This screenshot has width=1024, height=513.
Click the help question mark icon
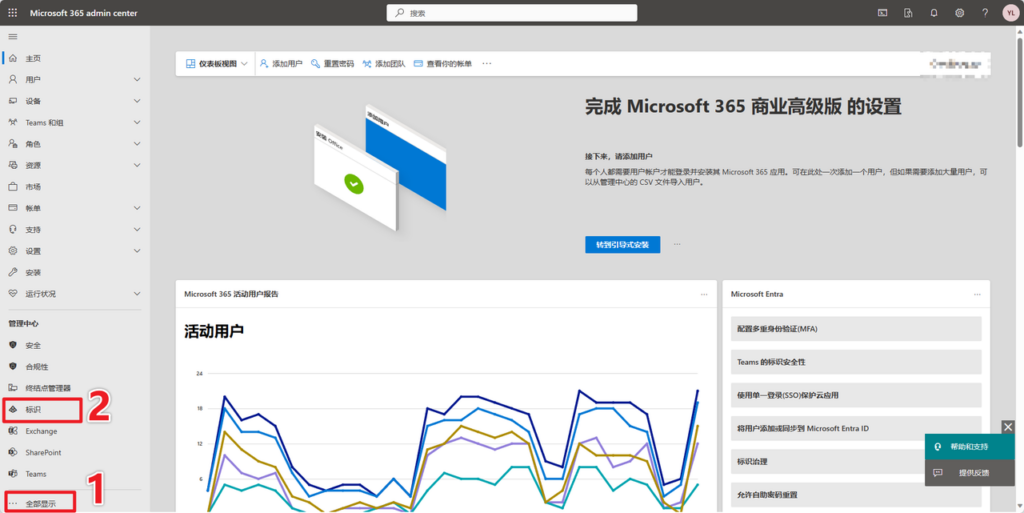[985, 12]
